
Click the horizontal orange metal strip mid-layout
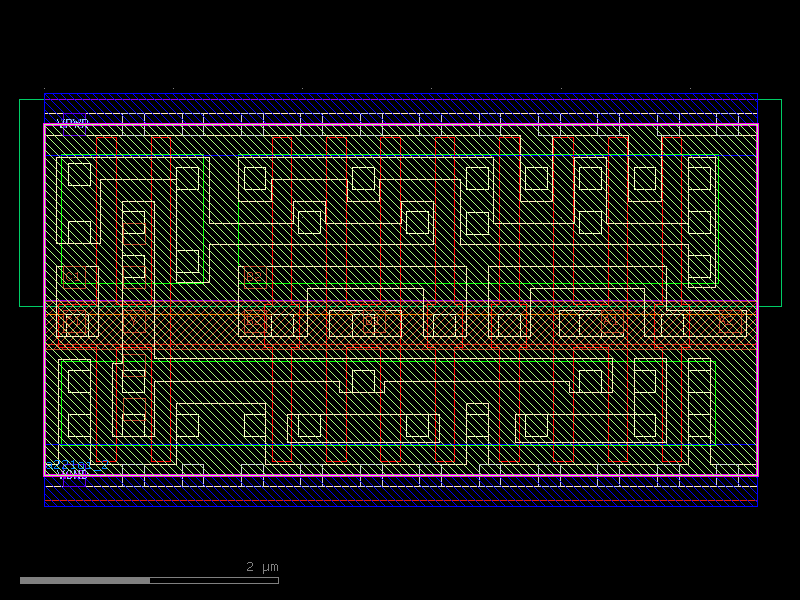[400, 320]
